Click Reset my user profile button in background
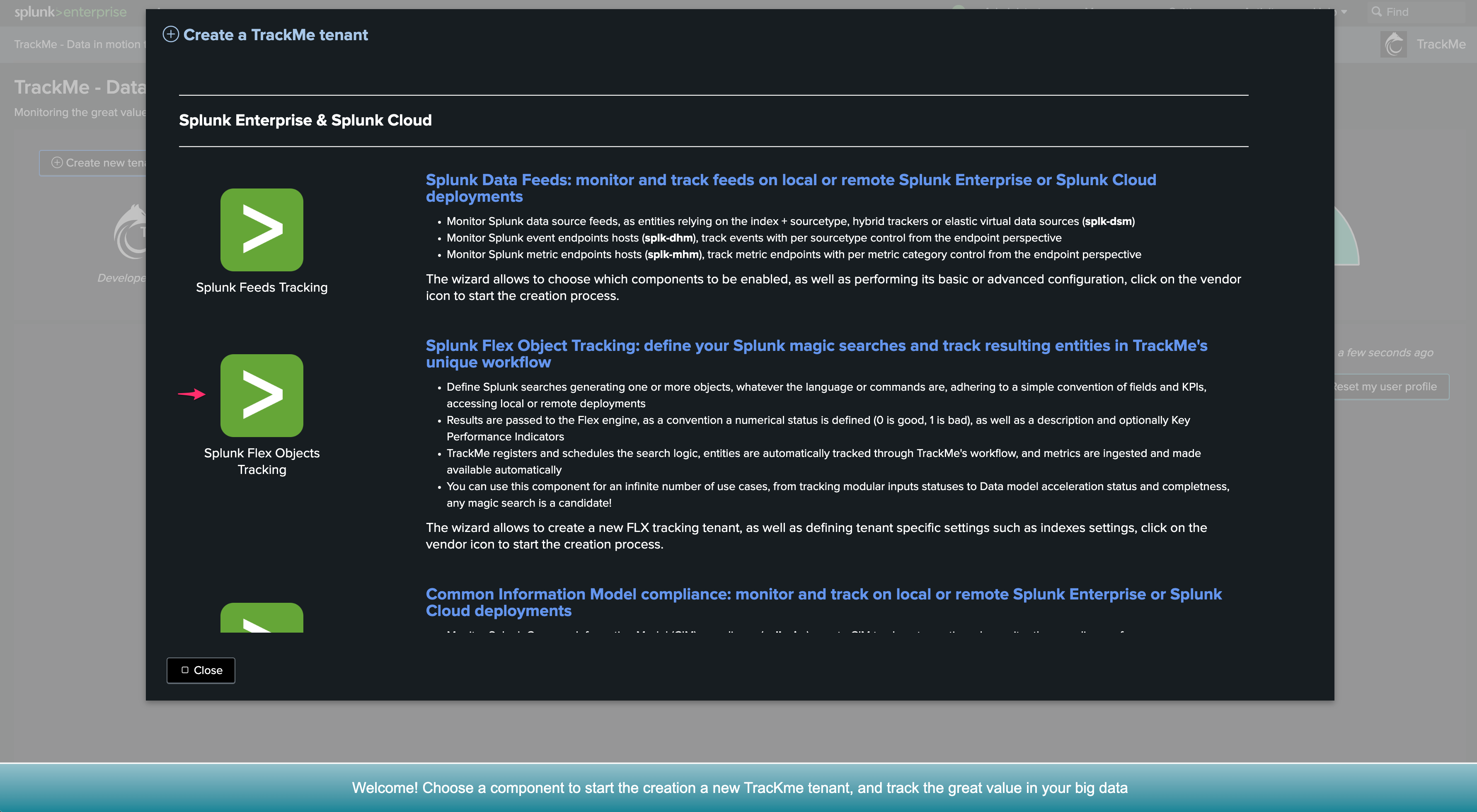Screen dimensions: 1477x812 pos(1392,386)
